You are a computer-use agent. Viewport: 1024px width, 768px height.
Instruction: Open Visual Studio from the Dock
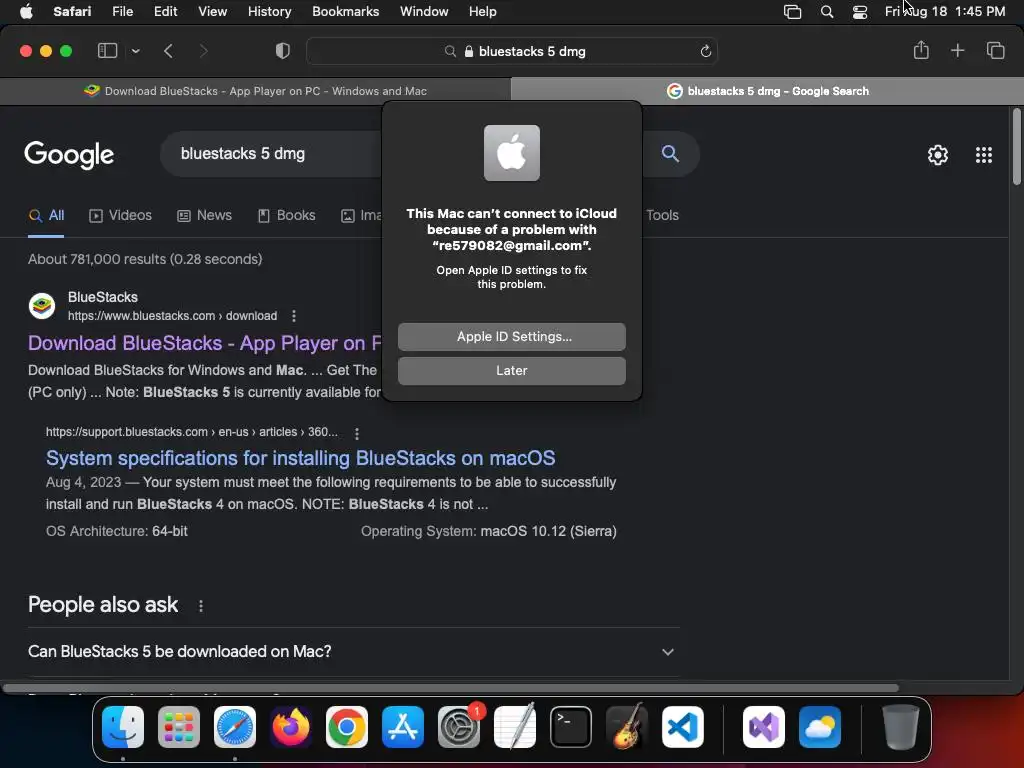coord(764,727)
